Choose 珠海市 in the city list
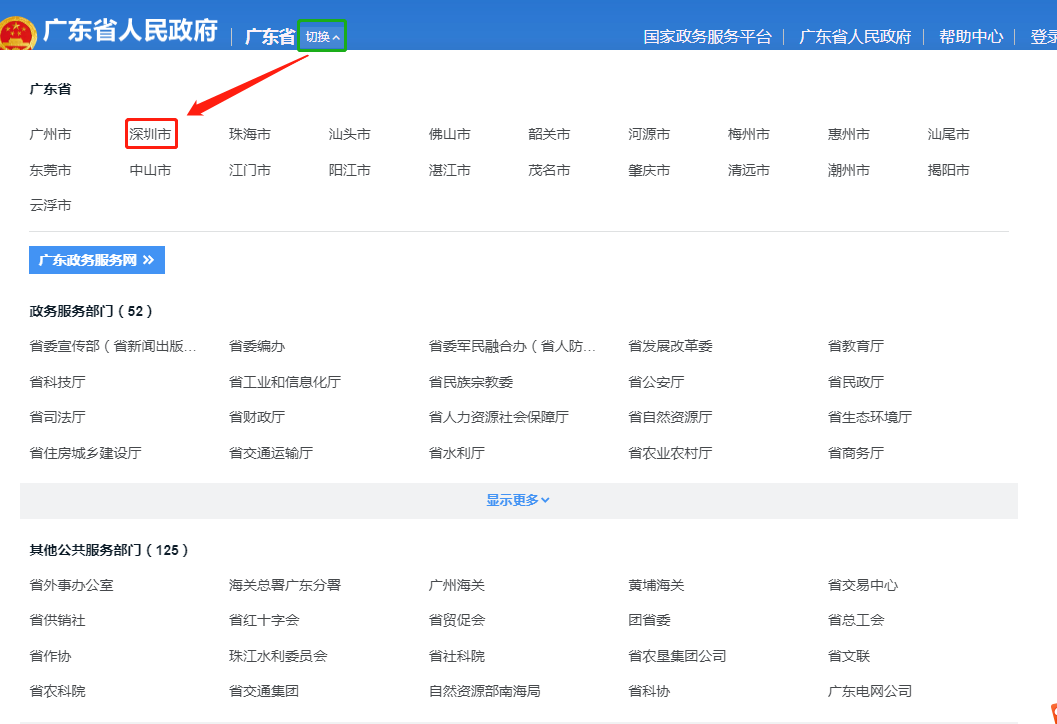This screenshot has height=724, width=1057. [249, 134]
